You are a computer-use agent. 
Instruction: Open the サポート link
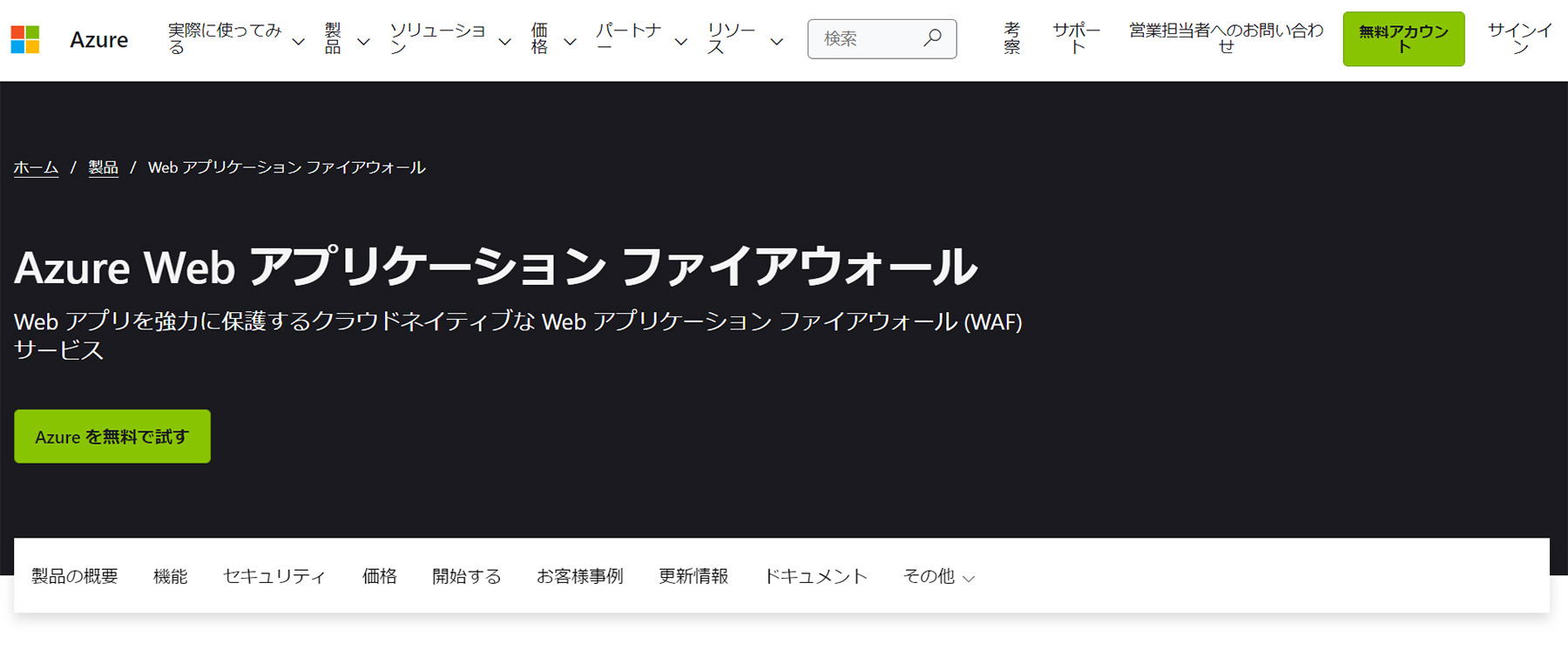point(1076,38)
